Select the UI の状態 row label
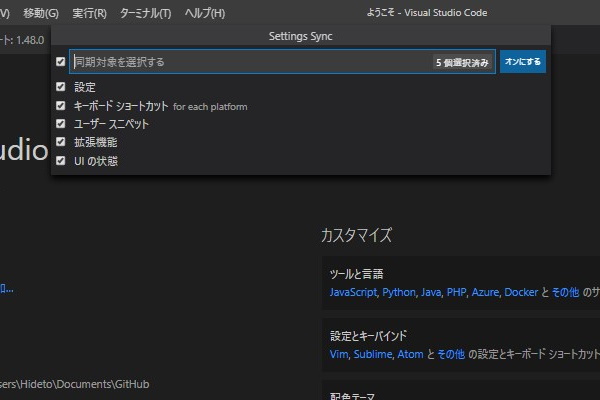The image size is (600, 400). 96,161
